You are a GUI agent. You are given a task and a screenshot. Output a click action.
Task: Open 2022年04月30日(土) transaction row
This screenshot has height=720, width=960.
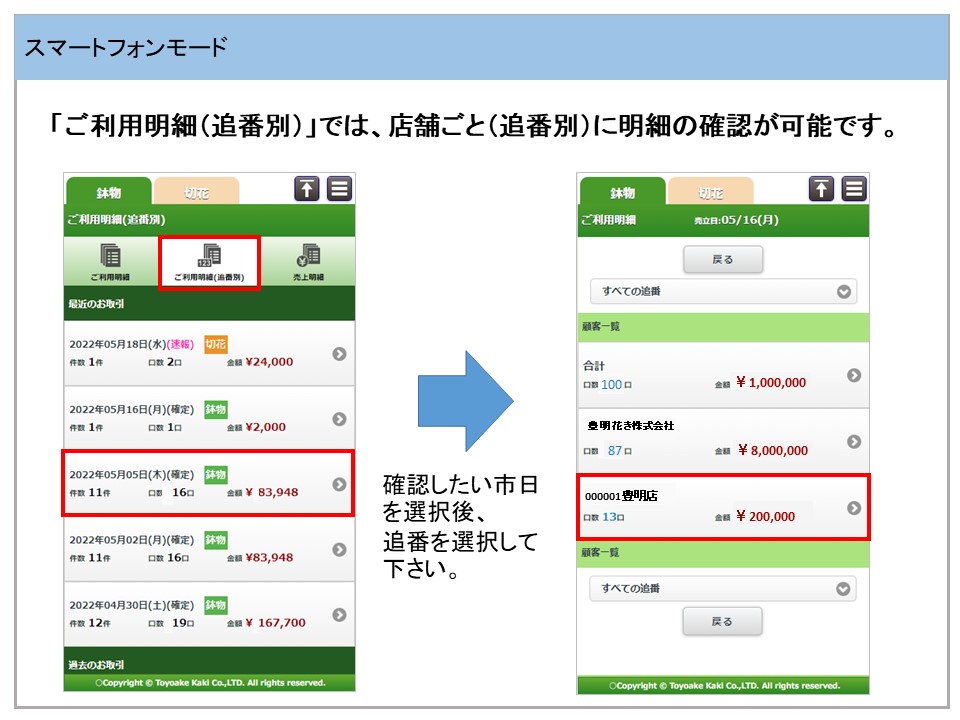click(208, 614)
